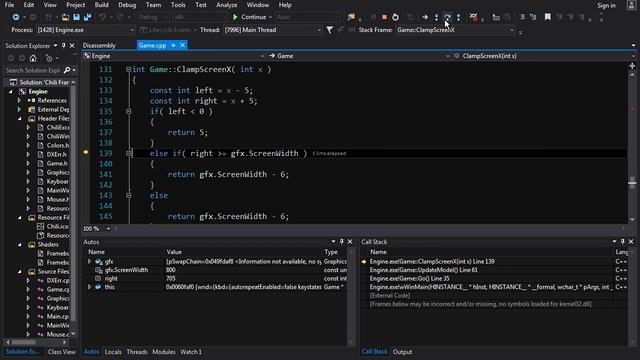Viewport: 640px width, 360px height.
Task: Pin the Autos window
Action: click(x=342, y=242)
